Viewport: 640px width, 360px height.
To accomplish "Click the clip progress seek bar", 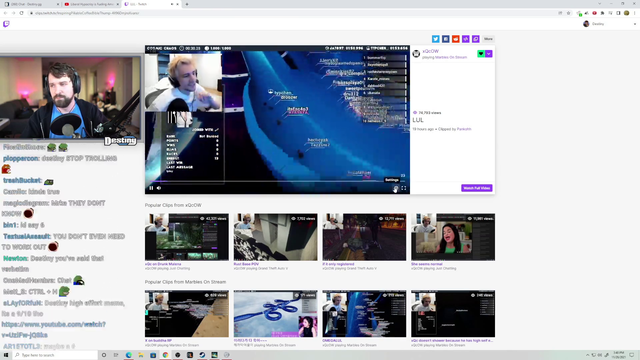I will [277, 181].
